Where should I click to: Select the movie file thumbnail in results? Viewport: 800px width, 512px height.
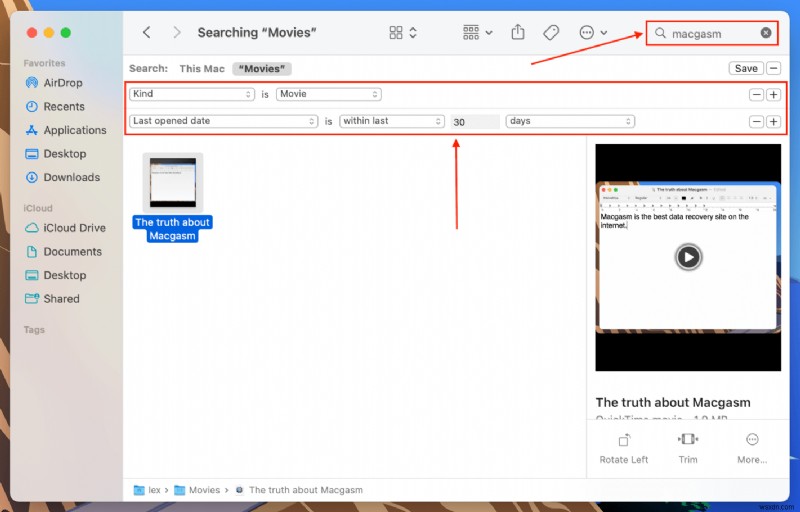(172, 182)
